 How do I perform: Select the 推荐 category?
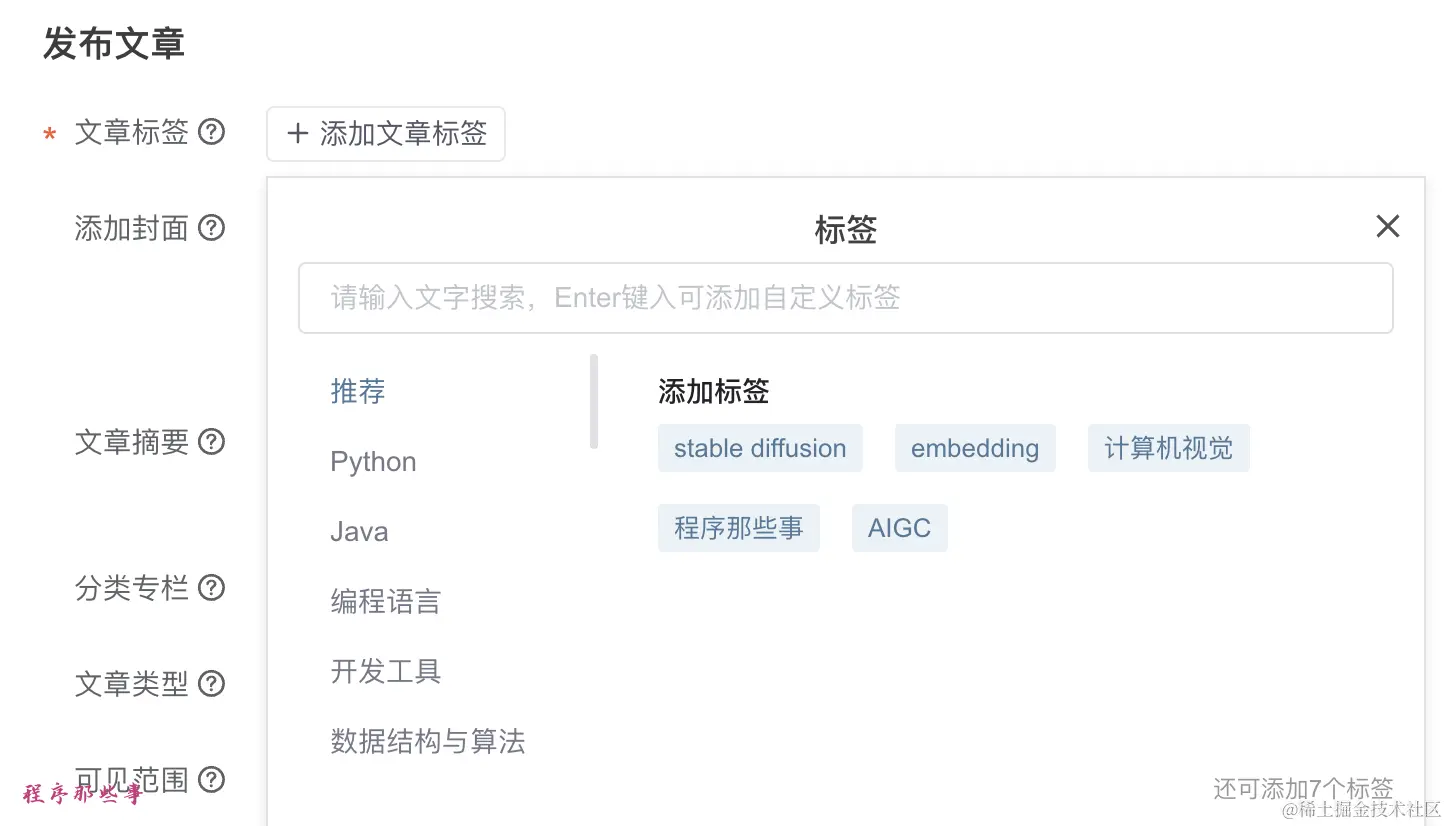click(x=358, y=391)
